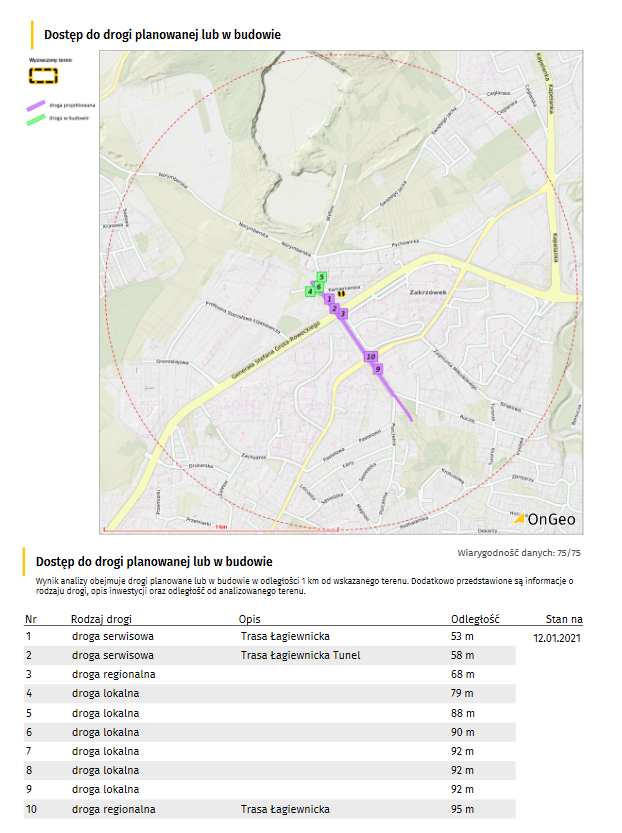The width and height of the screenshot is (622, 833).
Task: Select purple map marker number 3
Action: coord(343,314)
